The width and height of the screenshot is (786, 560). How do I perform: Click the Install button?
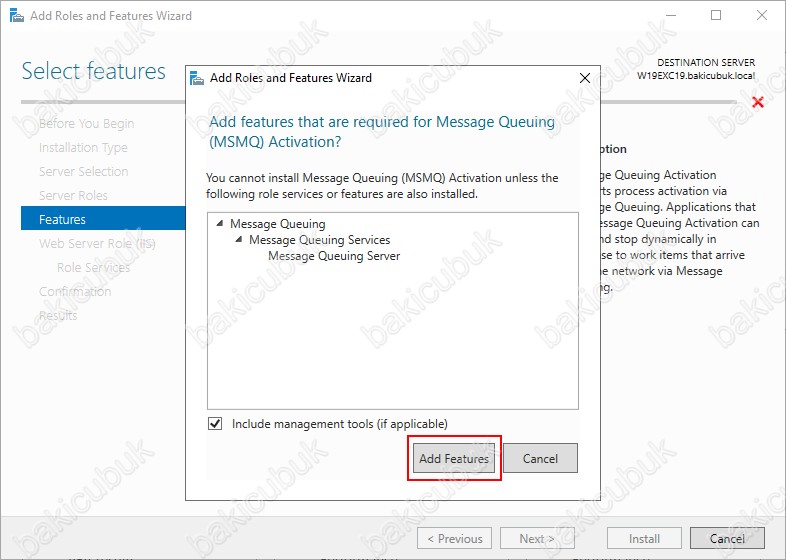tap(644, 538)
